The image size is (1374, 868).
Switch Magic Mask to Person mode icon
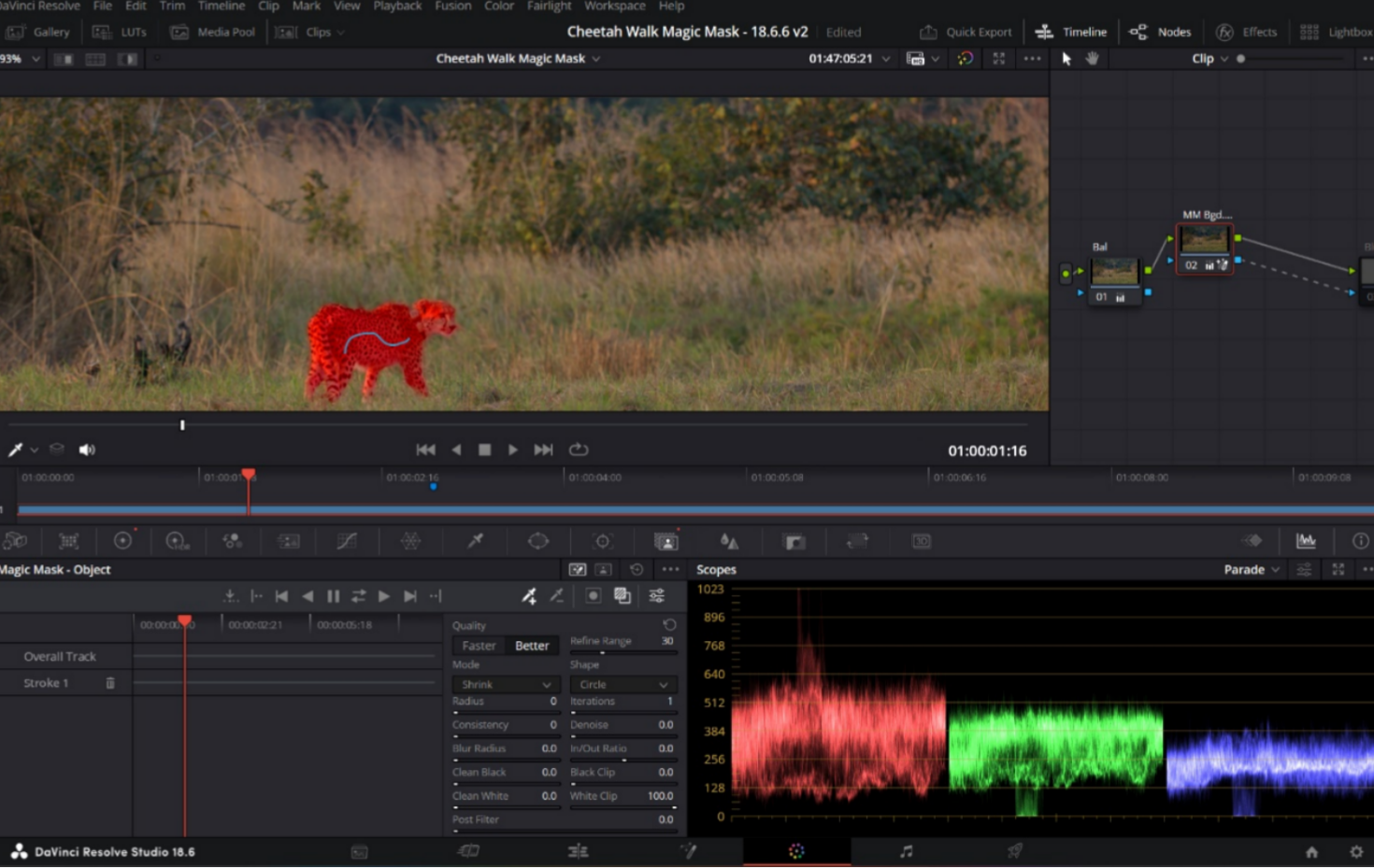point(604,570)
